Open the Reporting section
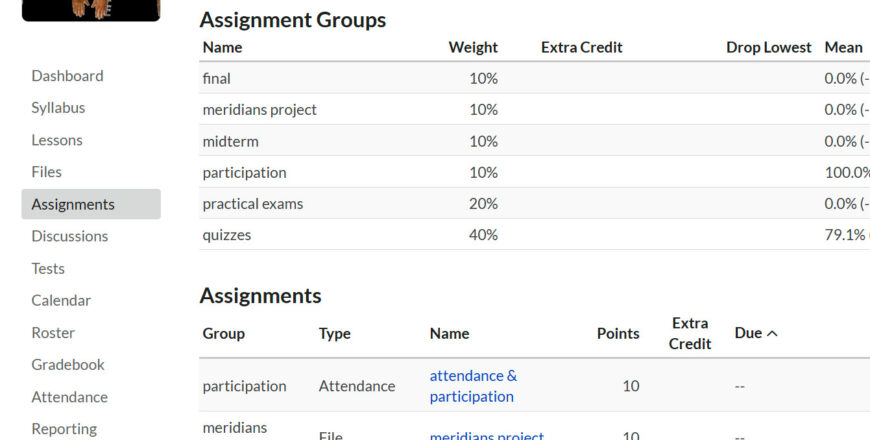Screen dimensions: 870x440 64,429
